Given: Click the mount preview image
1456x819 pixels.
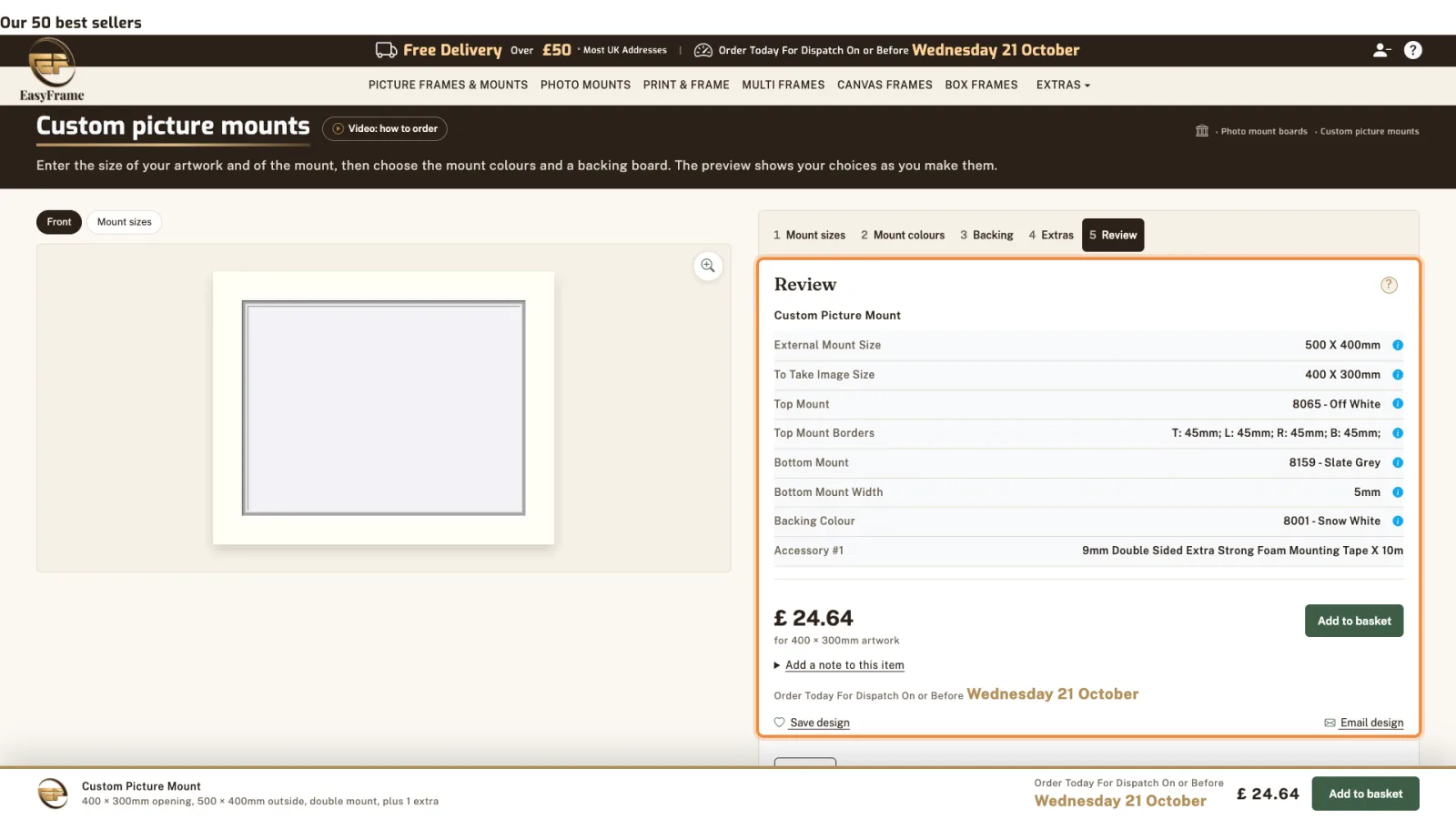Looking at the screenshot, I should (383, 408).
